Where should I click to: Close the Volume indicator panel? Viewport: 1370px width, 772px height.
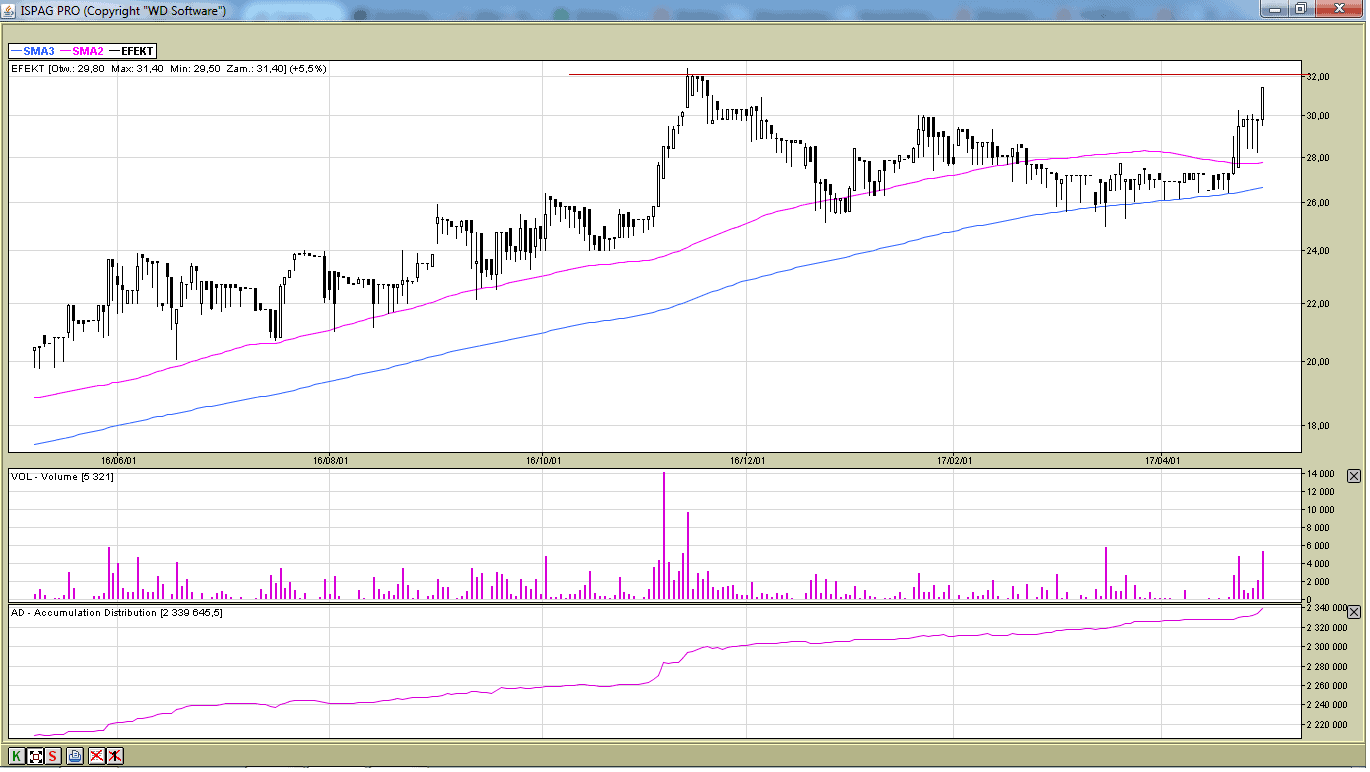point(1354,477)
